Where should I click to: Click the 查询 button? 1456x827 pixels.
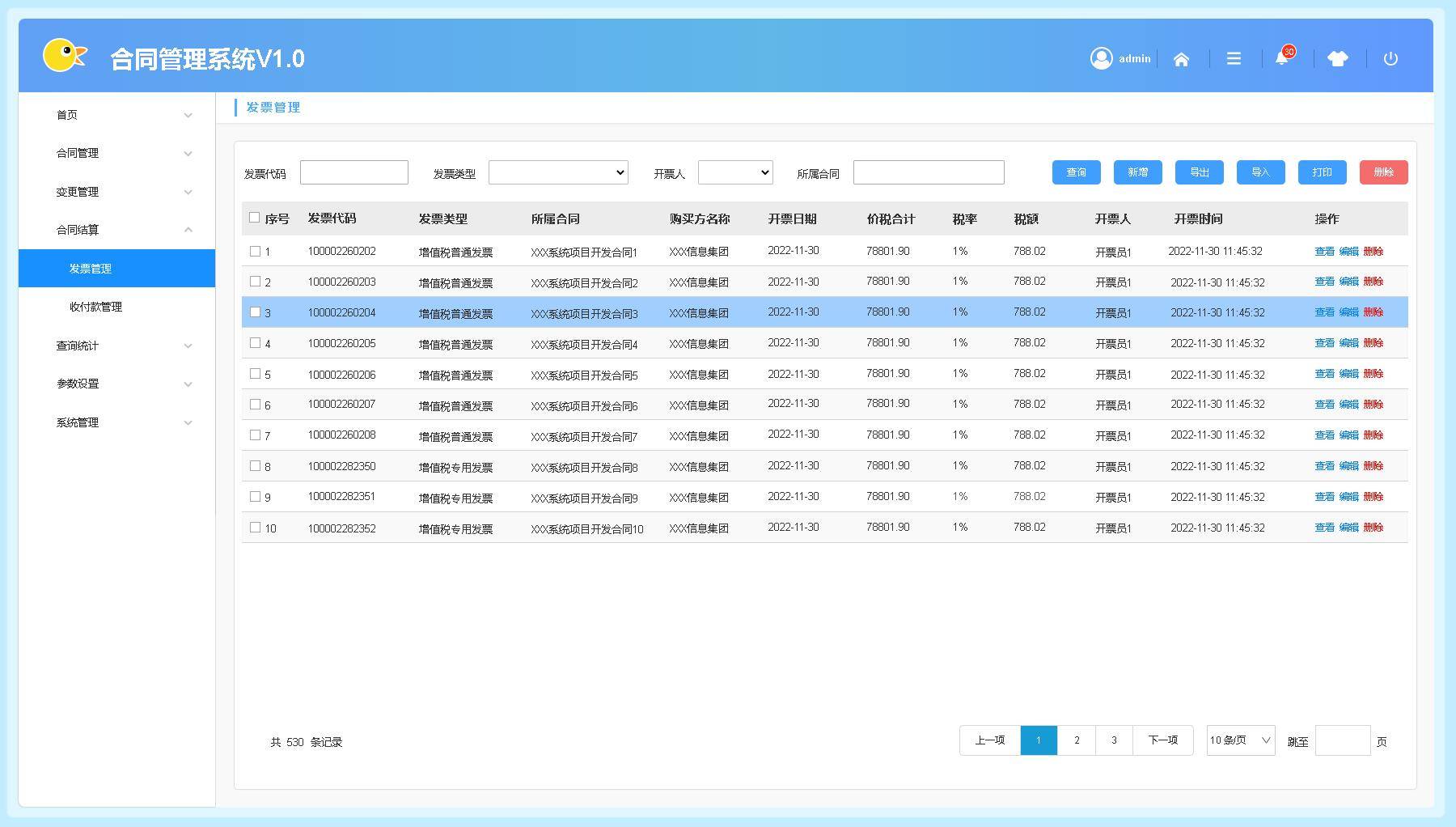coord(1077,172)
